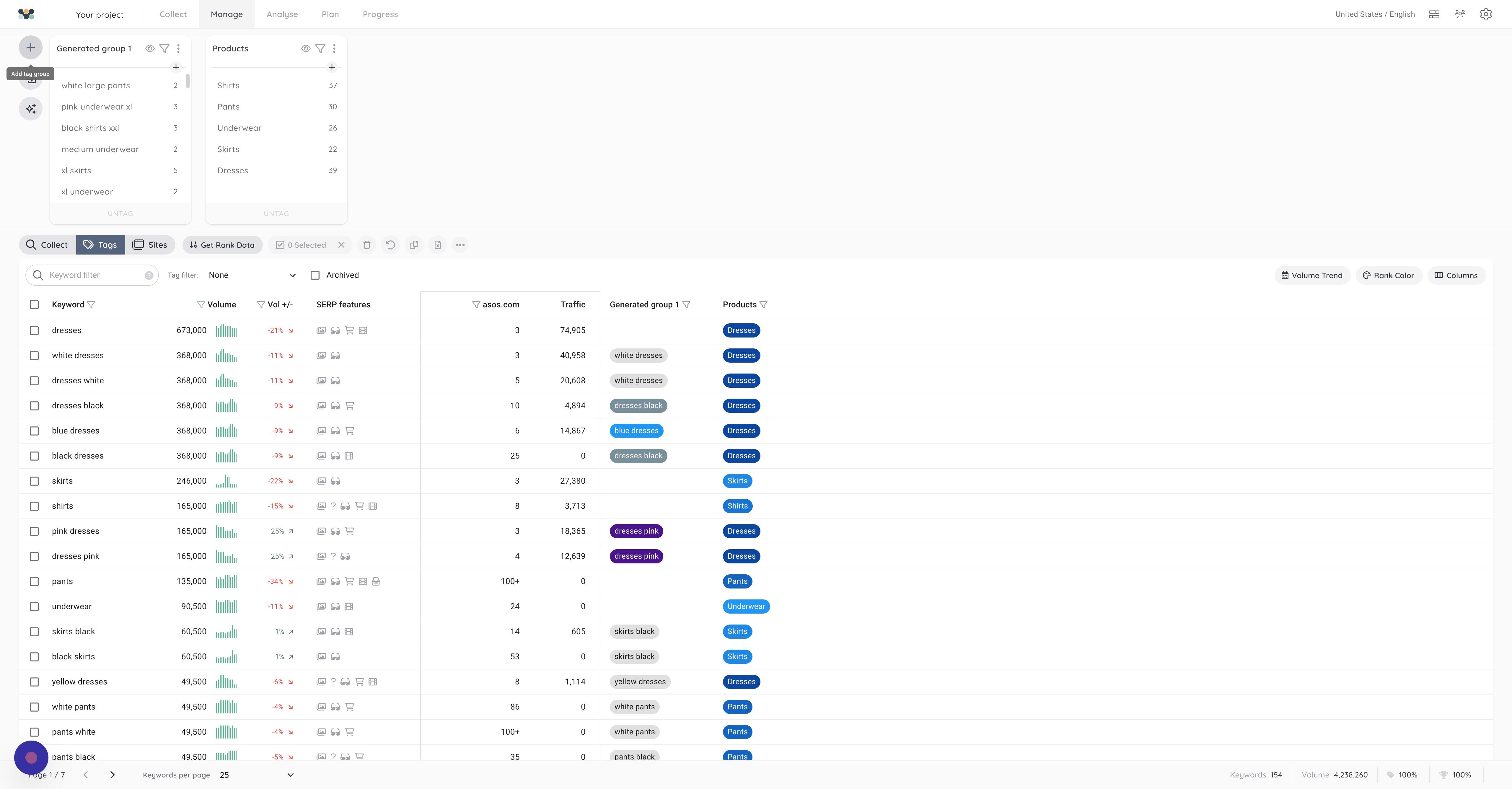The width and height of the screenshot is (1512, 789).
Task: Open three-dot menu of Generated group 1
Action: tap(178, 49)
